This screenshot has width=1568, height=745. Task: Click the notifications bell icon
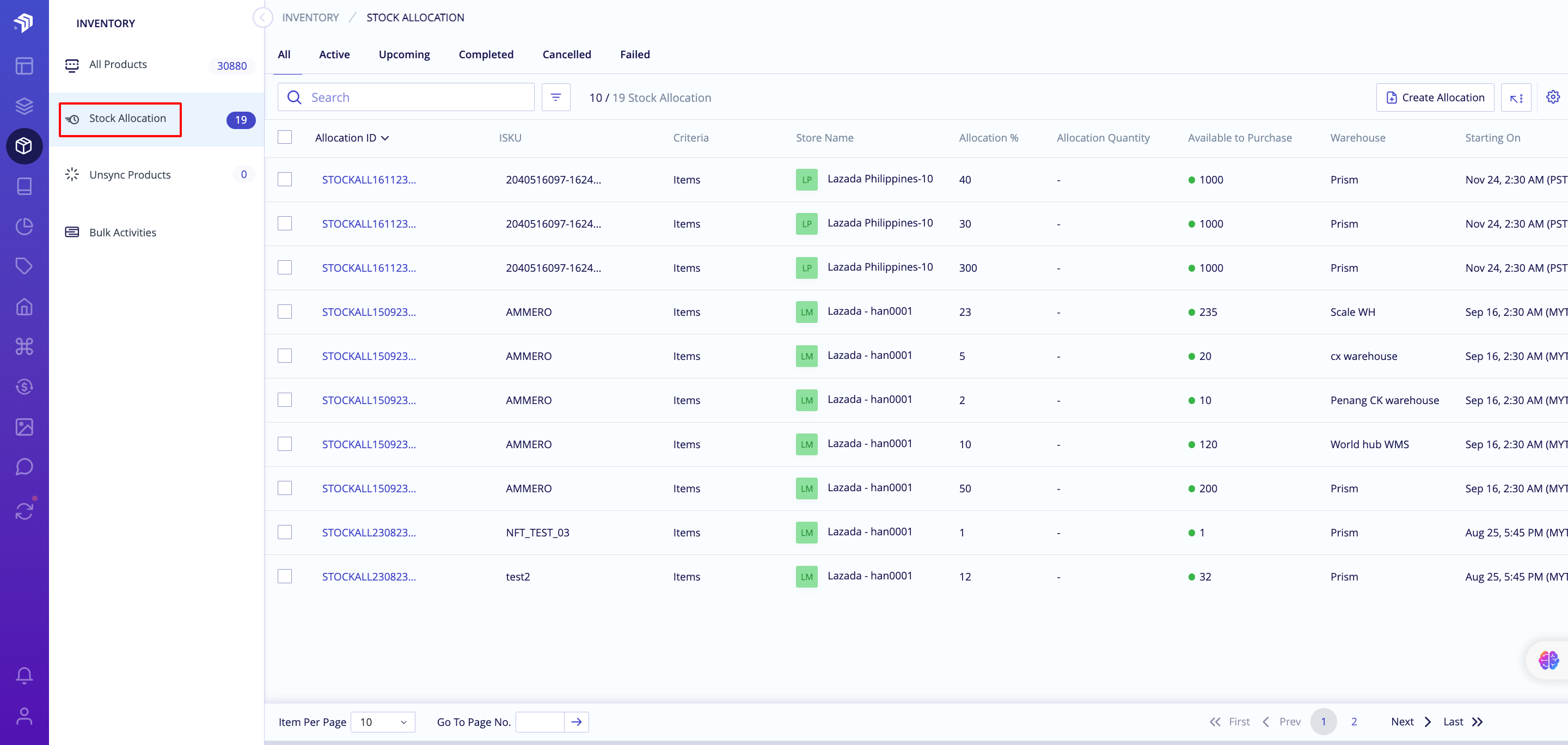(24, 675)
